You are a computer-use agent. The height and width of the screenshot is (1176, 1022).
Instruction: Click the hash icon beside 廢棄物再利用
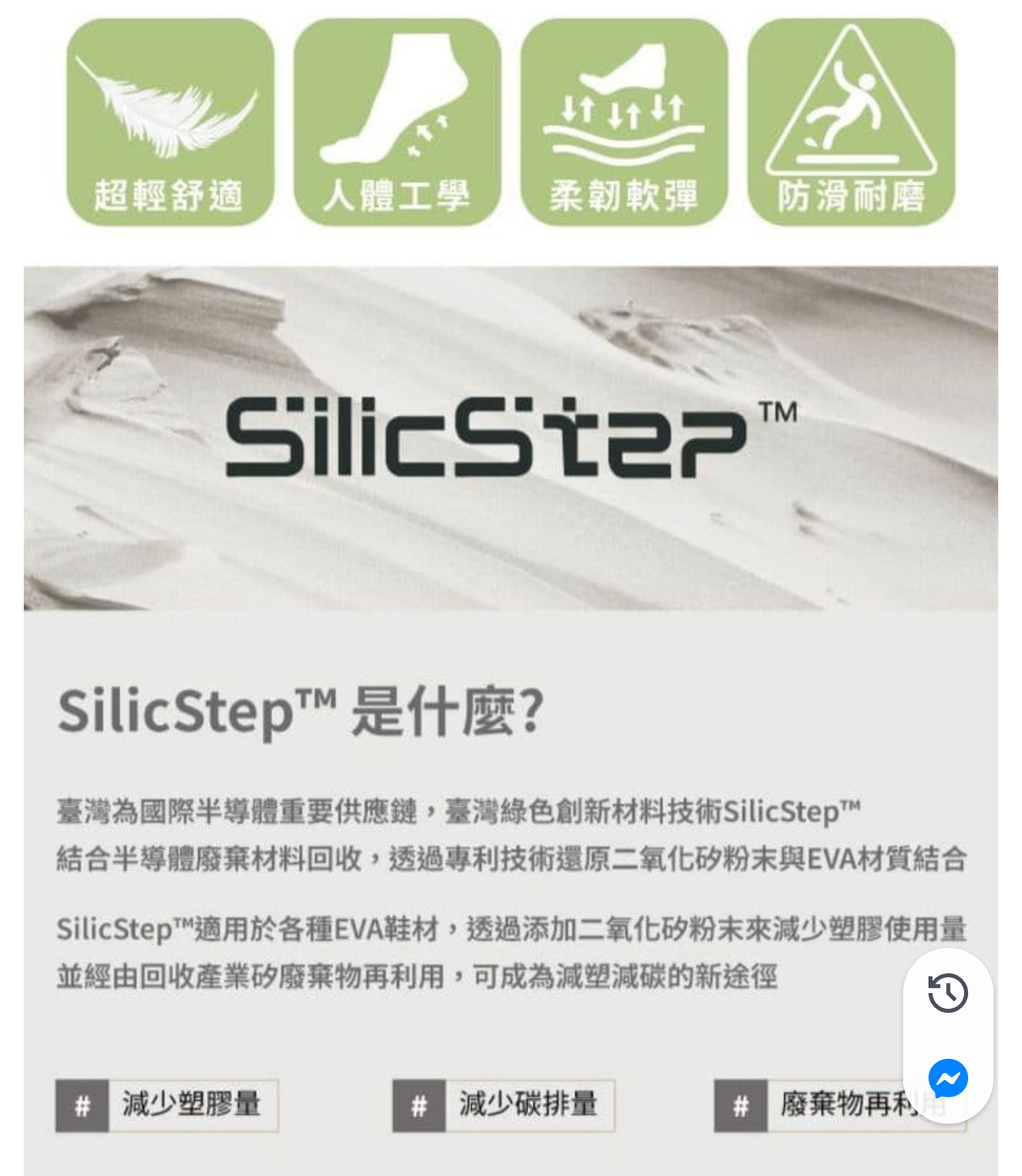pyautogui.click(x=740, y=1106)
